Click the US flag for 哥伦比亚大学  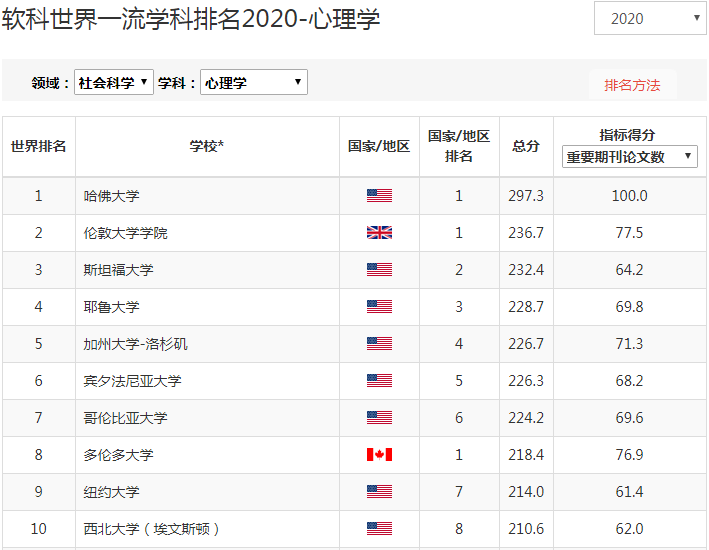[379, 417]
